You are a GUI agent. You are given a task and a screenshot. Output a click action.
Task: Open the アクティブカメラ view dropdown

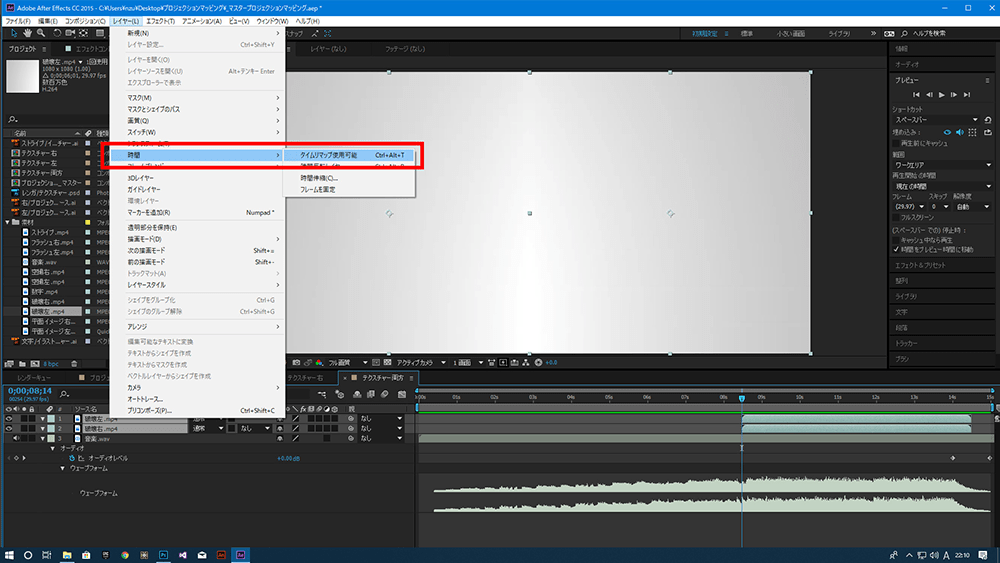point(420,362)
